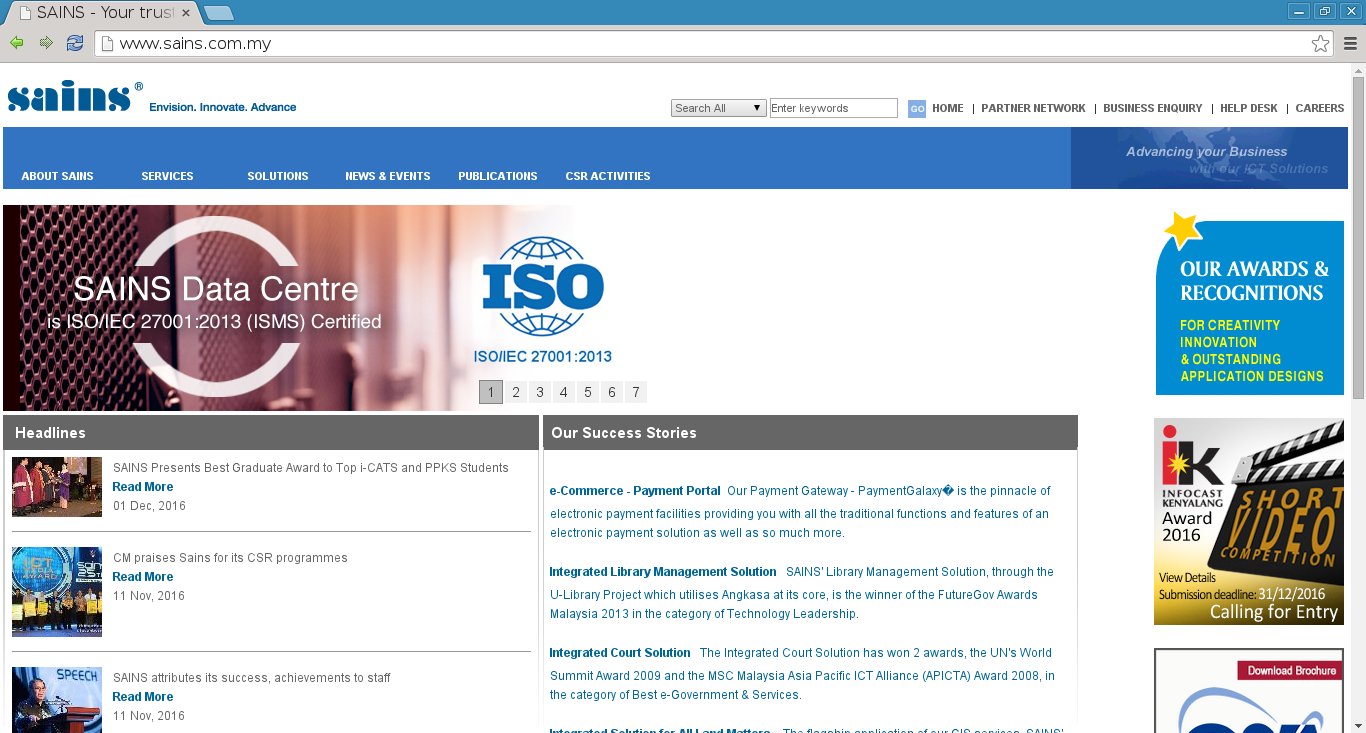Open the Integrated Library Management Solution story
The height and width of the screenshot is (733, 1366).
[x=663, y=572]
